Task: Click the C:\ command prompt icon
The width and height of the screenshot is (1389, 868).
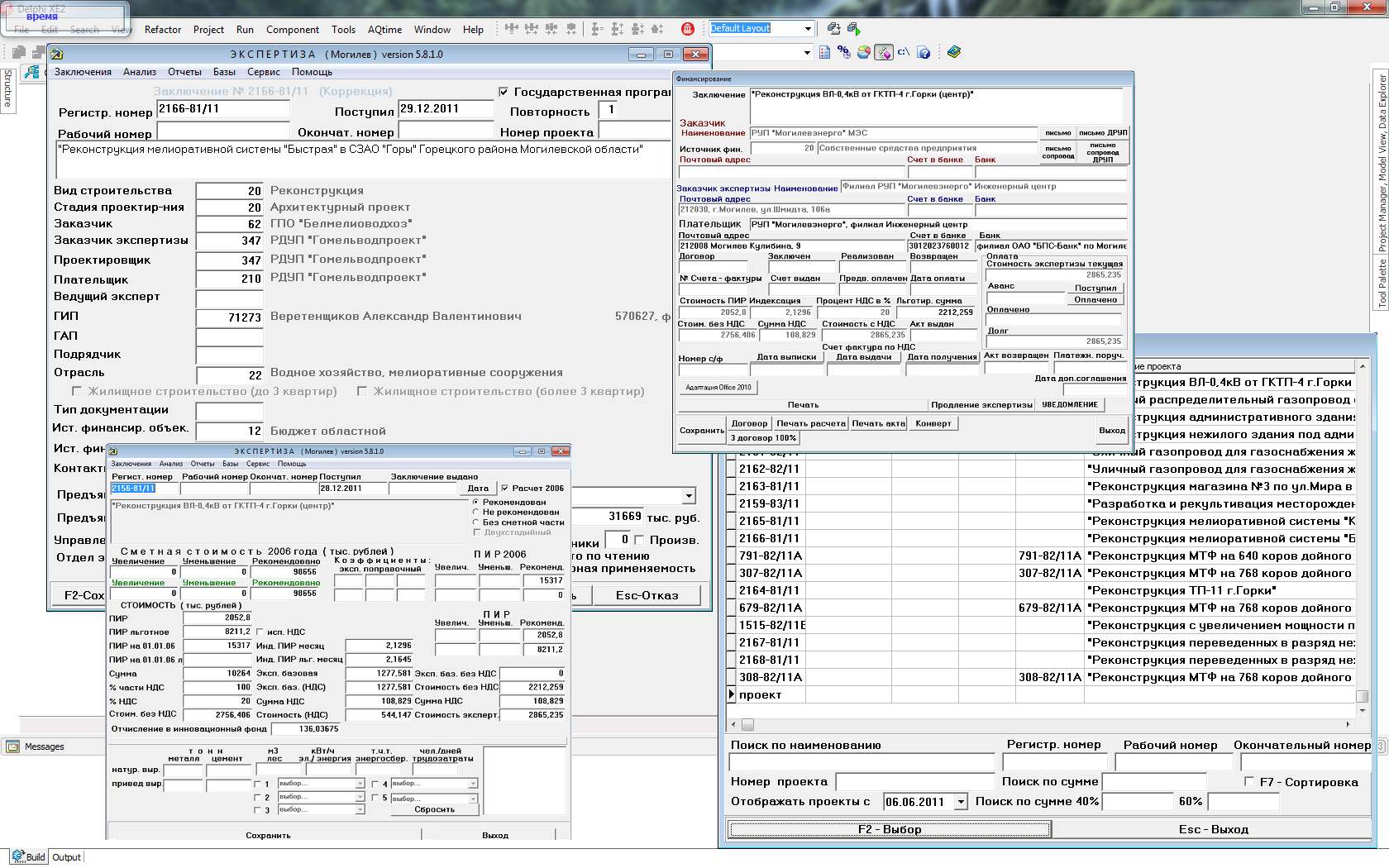Action: coord(904,52)
